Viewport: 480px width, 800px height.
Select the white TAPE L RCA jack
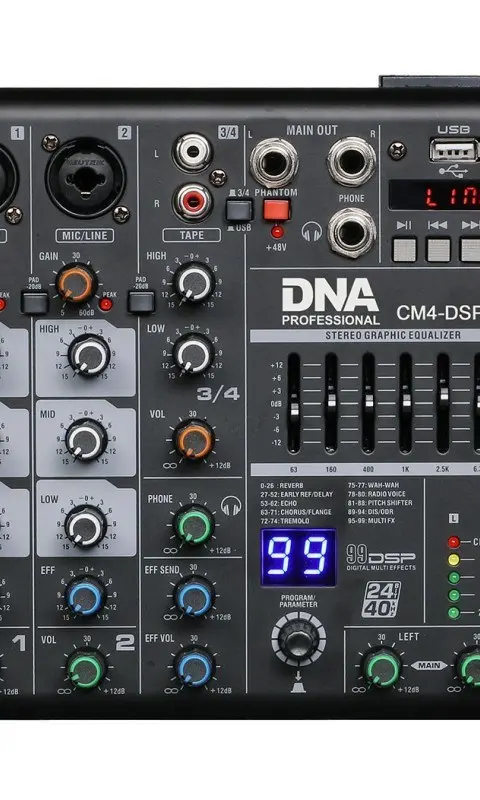tap(192, 152)
